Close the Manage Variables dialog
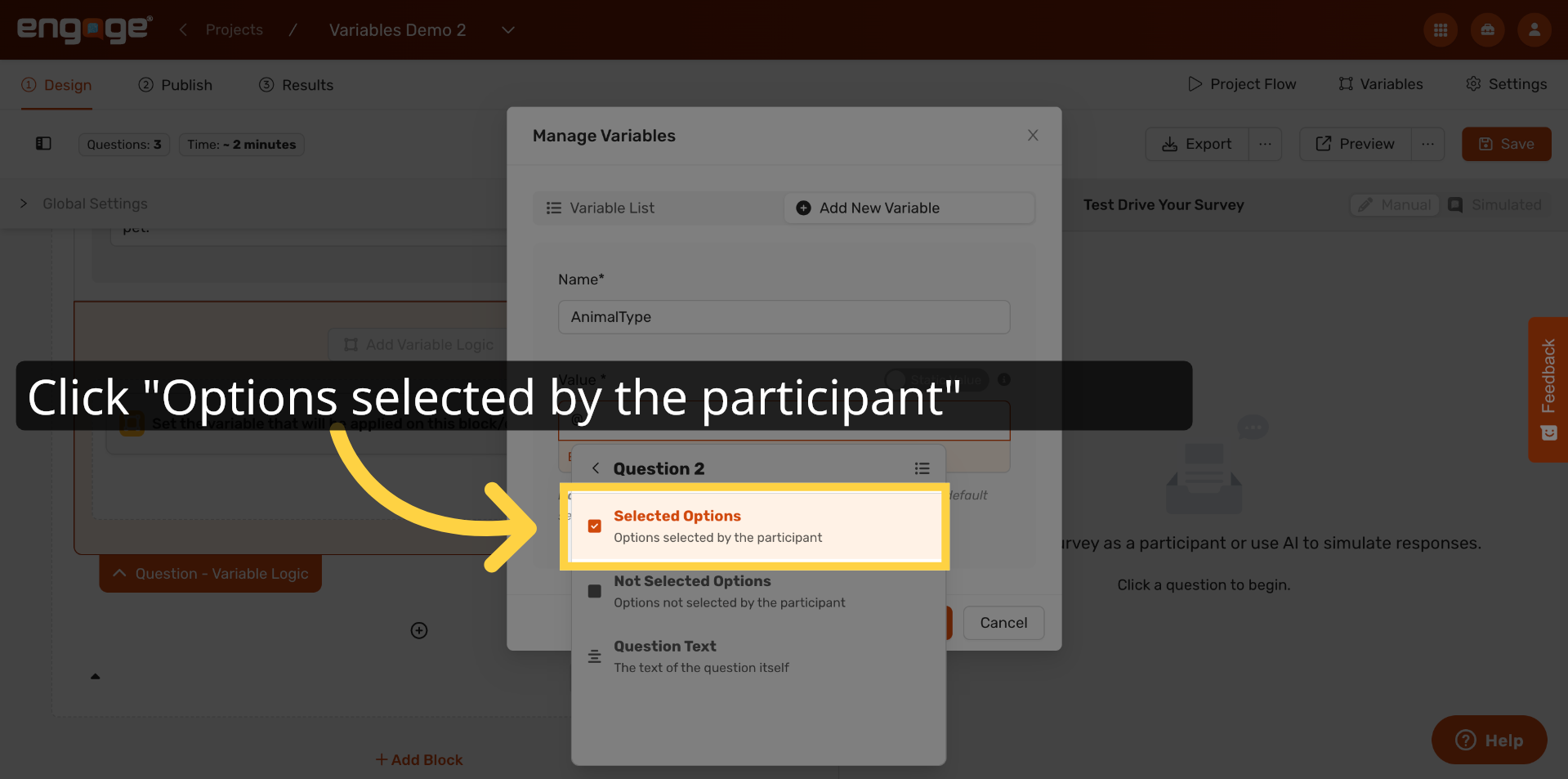This screenshot has width=1568, height=779. pyautogui.click(x=1033, y=136)
